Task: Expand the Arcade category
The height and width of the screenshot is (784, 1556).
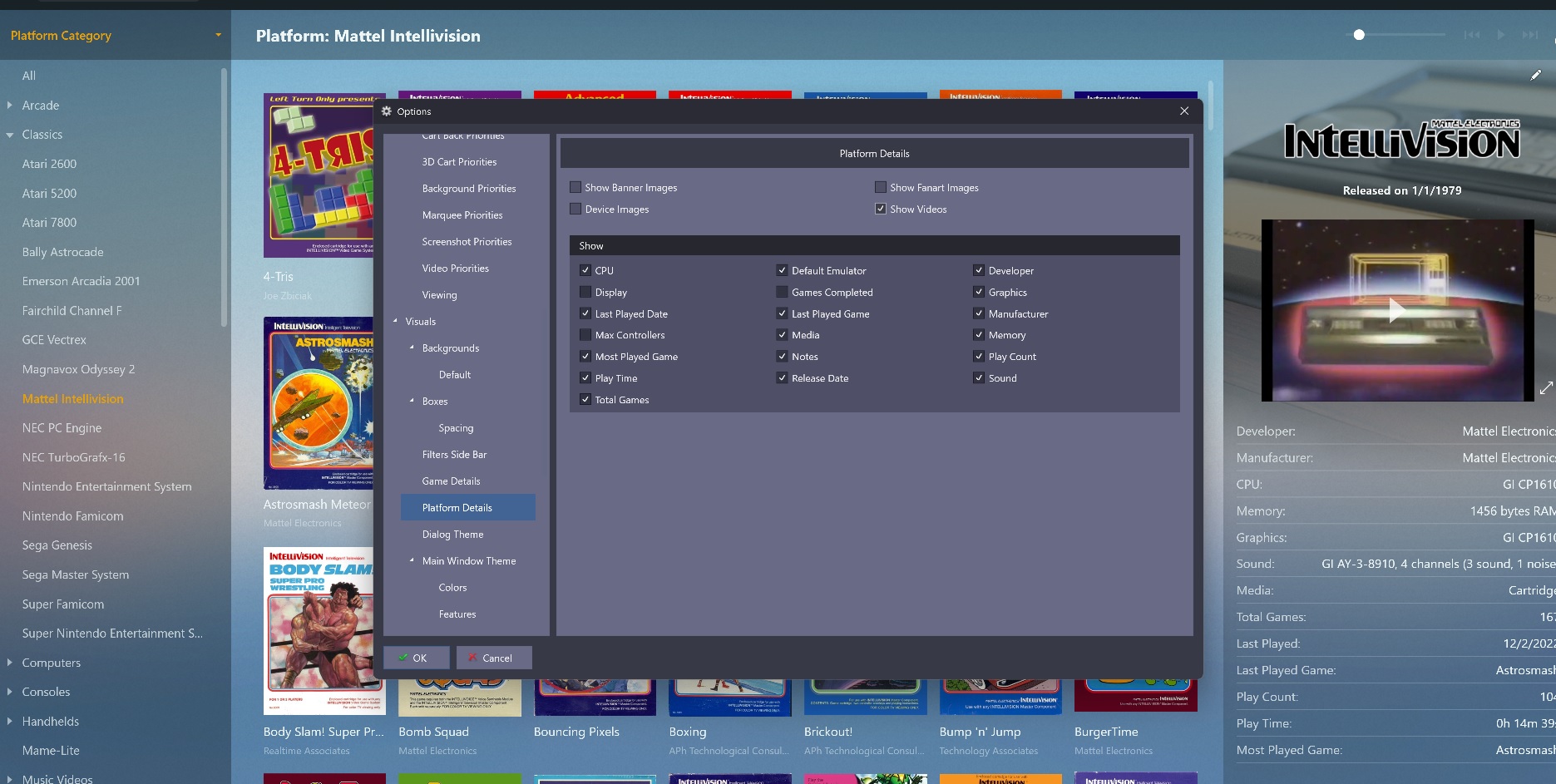Action: click(10, 105)
